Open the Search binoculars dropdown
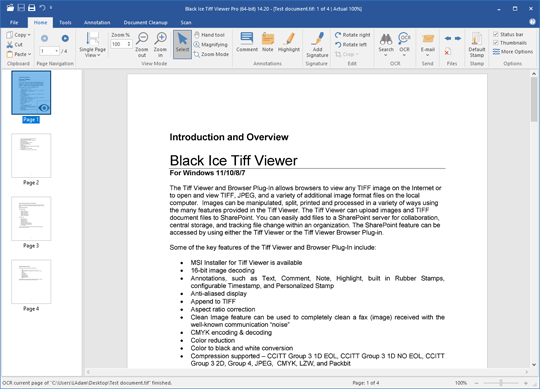540x389 pixels. coord(386,44)
